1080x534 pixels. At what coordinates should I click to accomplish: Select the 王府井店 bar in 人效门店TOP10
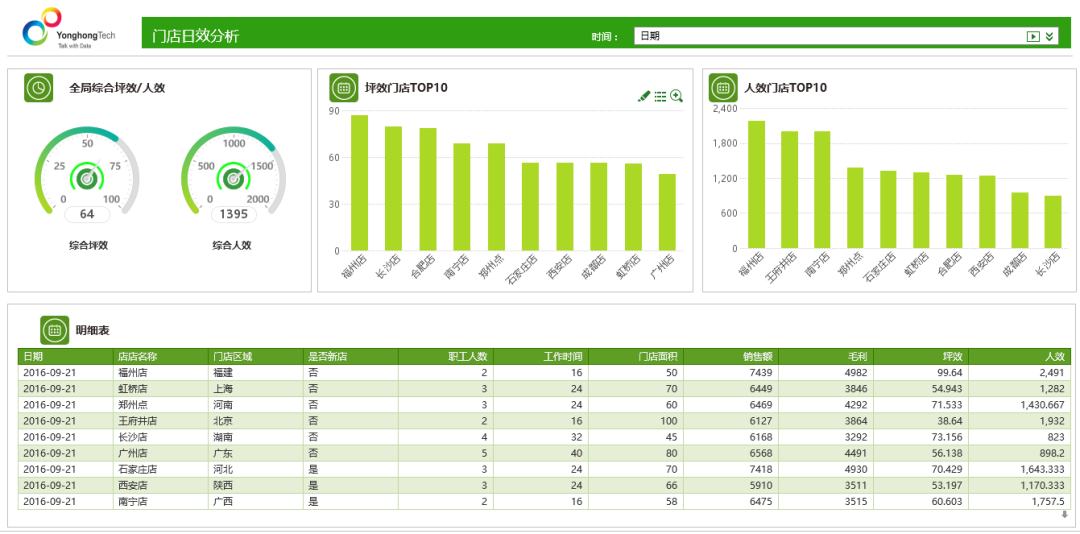pyautogui.click(x=789, y=189)
